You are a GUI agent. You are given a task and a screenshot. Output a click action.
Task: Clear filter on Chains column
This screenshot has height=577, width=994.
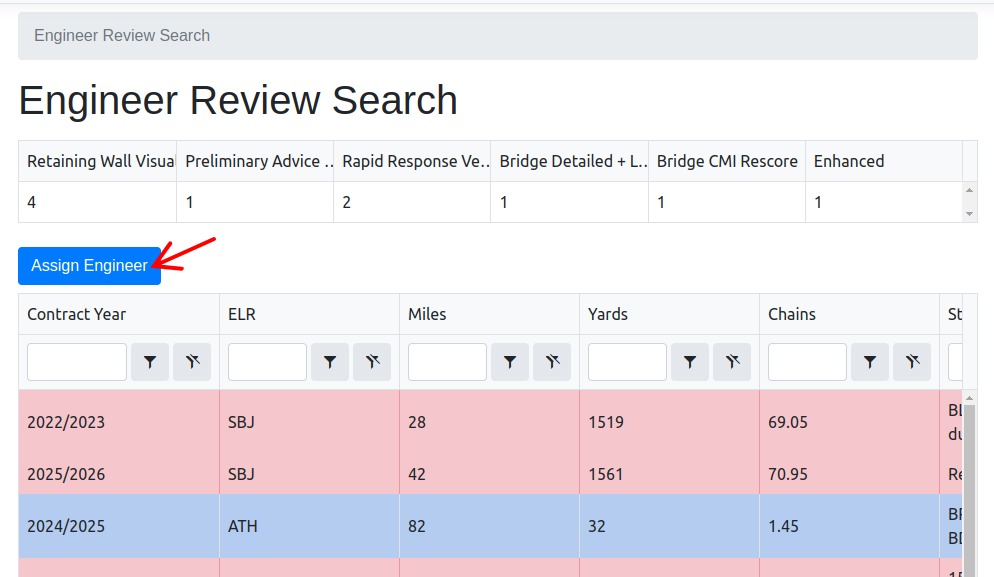[x=912, y=362]
